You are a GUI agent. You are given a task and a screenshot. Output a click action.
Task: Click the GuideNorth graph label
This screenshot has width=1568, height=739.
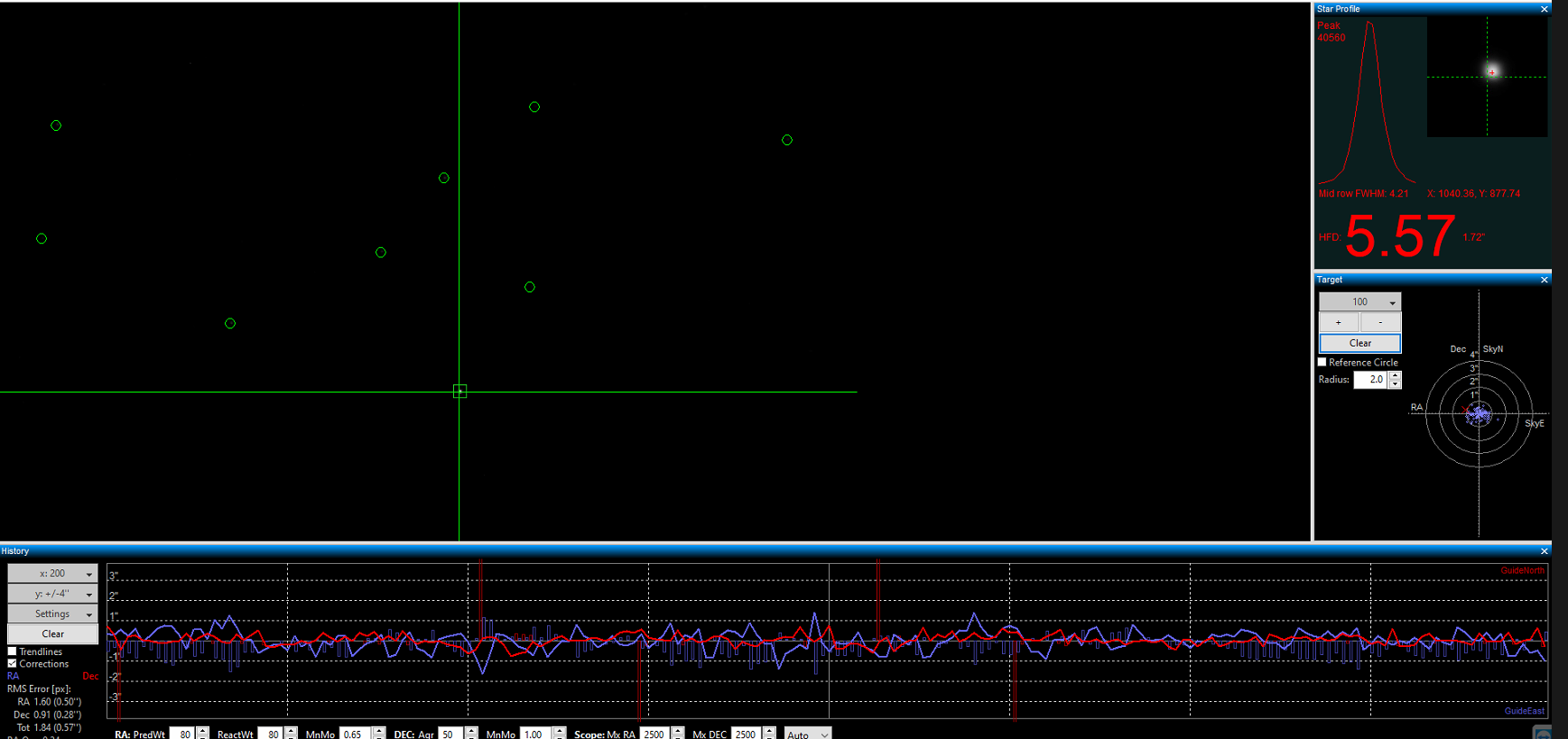1522,571
